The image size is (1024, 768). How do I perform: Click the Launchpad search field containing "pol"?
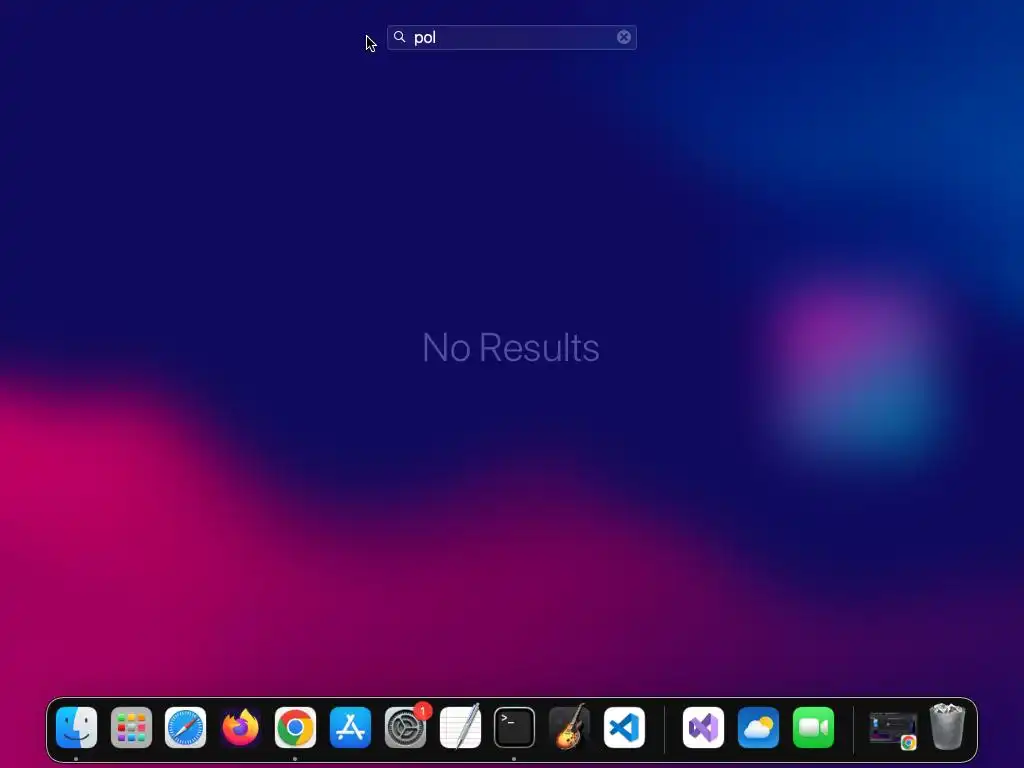(x=512, y=37)
